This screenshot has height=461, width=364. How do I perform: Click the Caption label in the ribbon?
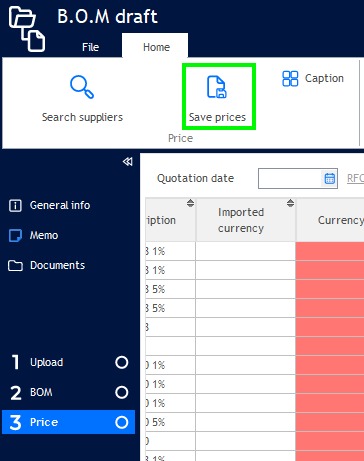(324, 78)
